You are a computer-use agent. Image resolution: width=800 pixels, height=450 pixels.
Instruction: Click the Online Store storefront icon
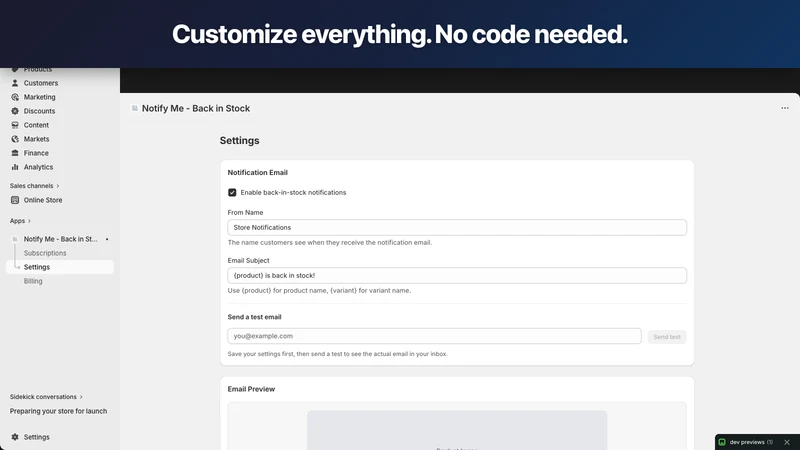15,200
